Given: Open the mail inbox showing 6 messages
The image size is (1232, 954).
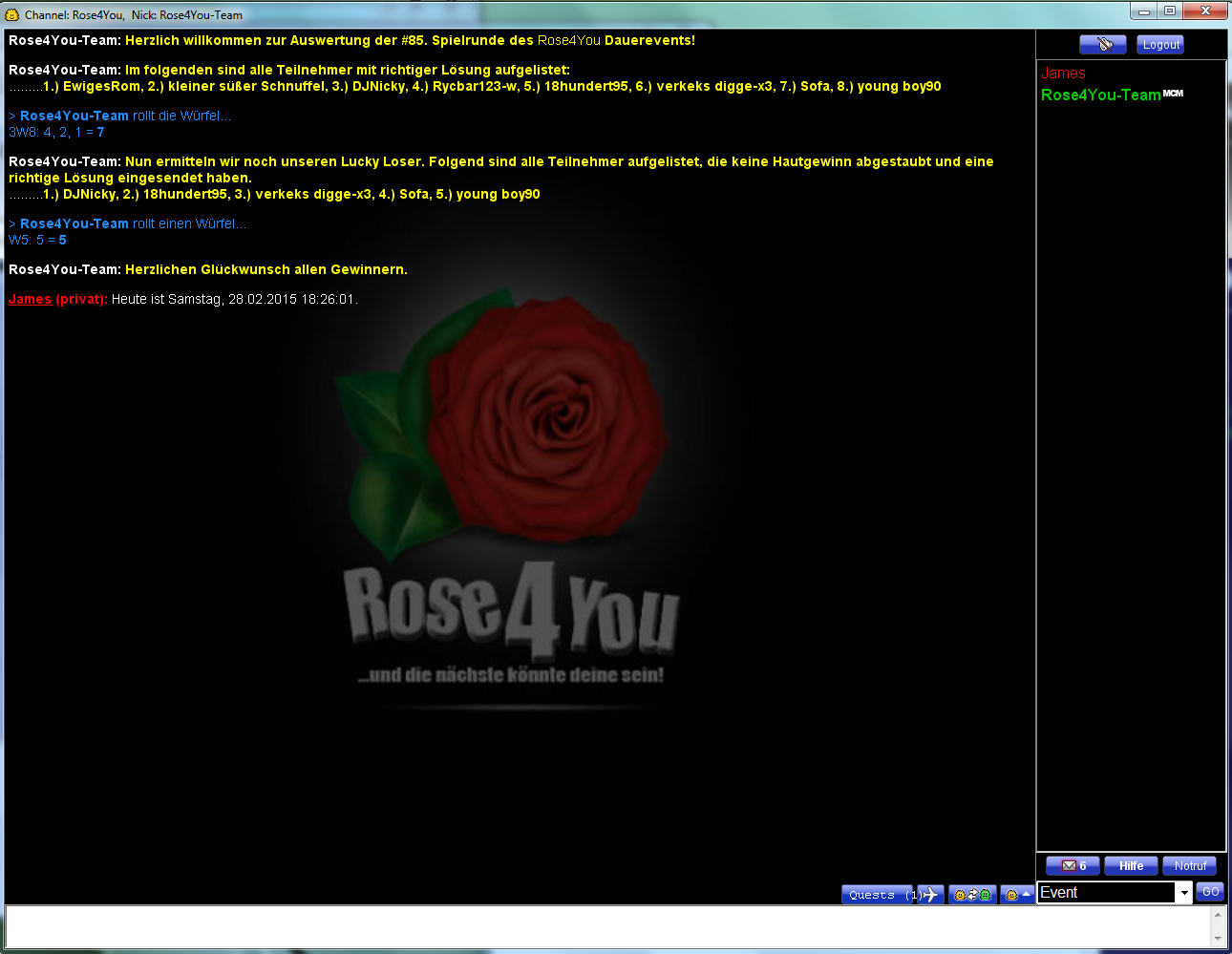Looking at the screenshot, I should 1073,865.
